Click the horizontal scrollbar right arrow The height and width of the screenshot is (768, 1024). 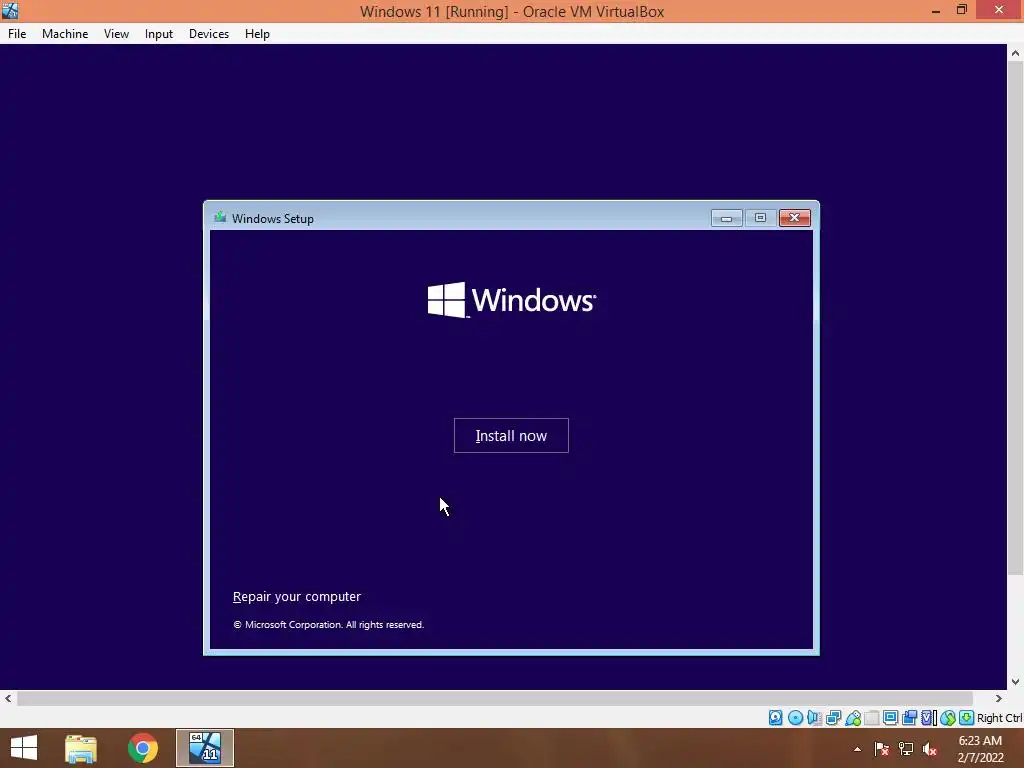coord(998,698)
